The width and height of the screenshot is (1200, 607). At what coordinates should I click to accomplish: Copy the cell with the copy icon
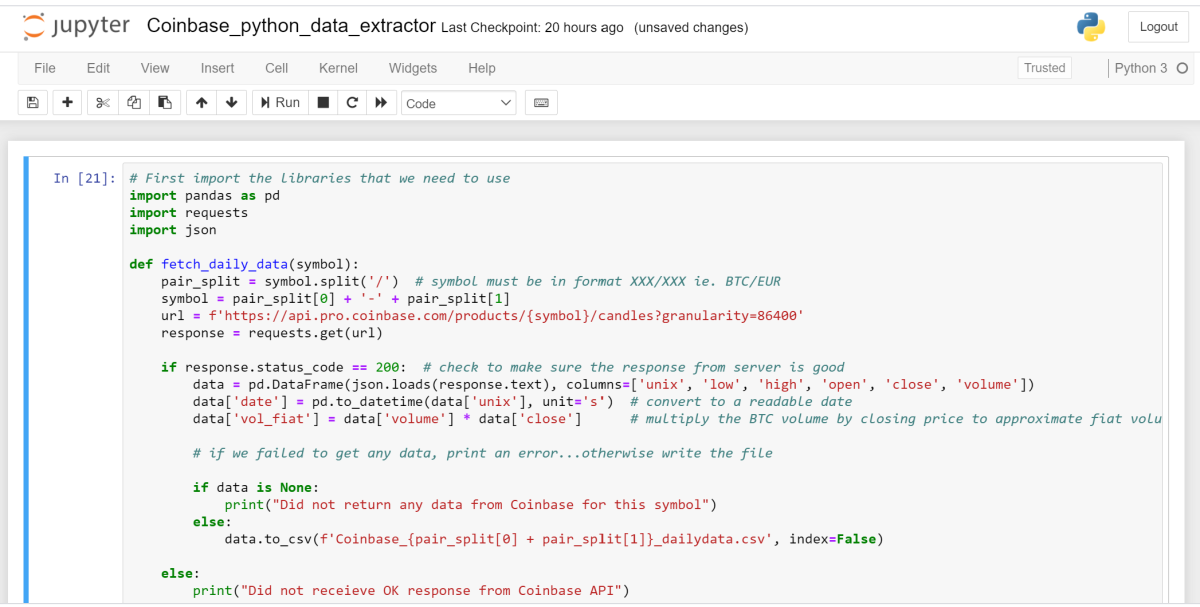(x=133, y=102)
